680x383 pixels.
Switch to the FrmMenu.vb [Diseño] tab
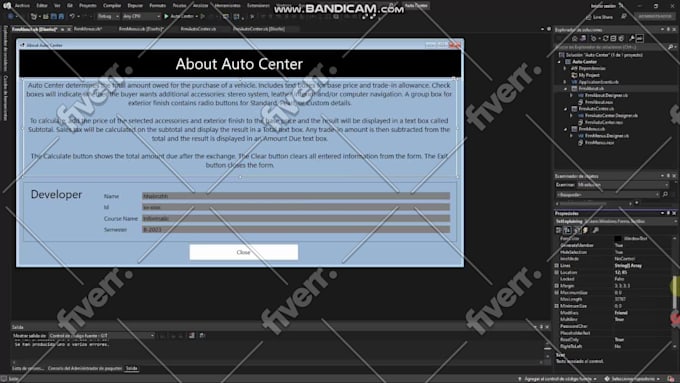[141, 29]
